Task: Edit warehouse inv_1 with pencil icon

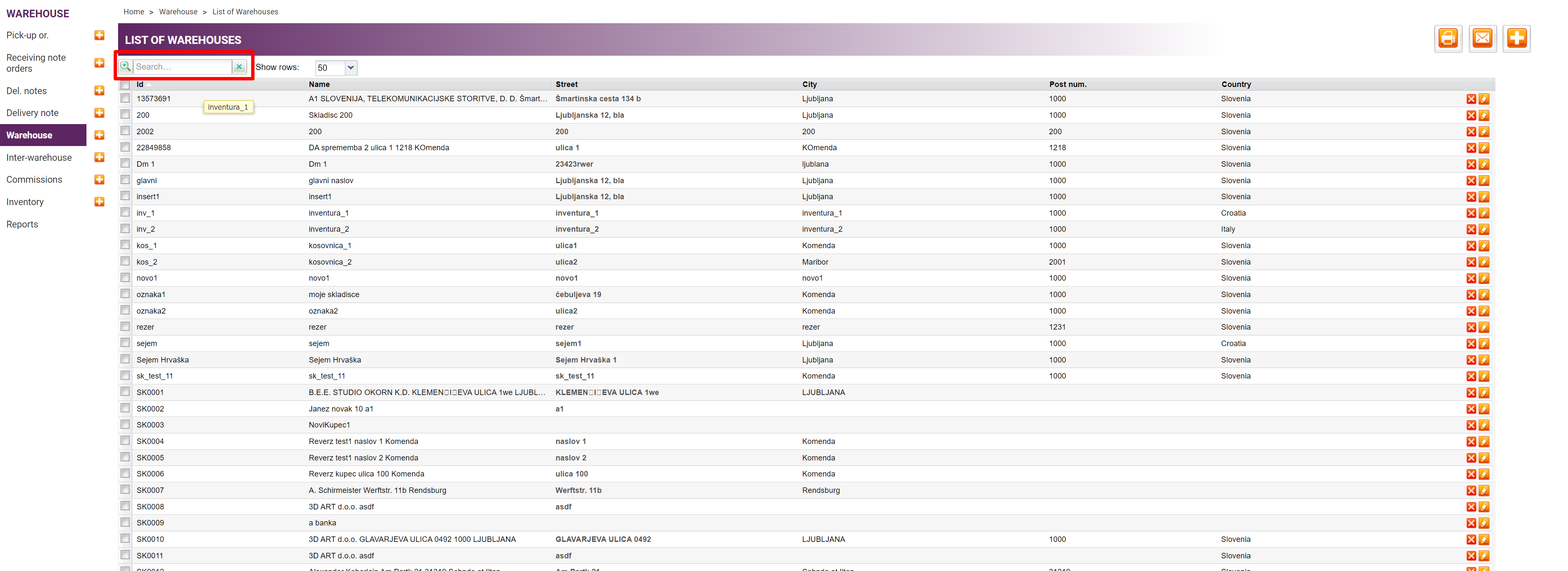Action: coord(1484,213)
